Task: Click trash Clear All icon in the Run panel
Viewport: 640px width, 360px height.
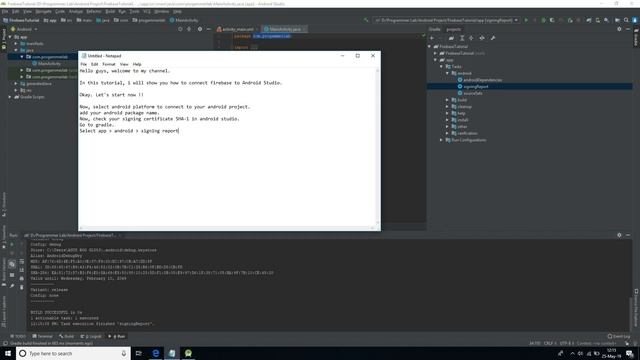Action: point(22,287)
